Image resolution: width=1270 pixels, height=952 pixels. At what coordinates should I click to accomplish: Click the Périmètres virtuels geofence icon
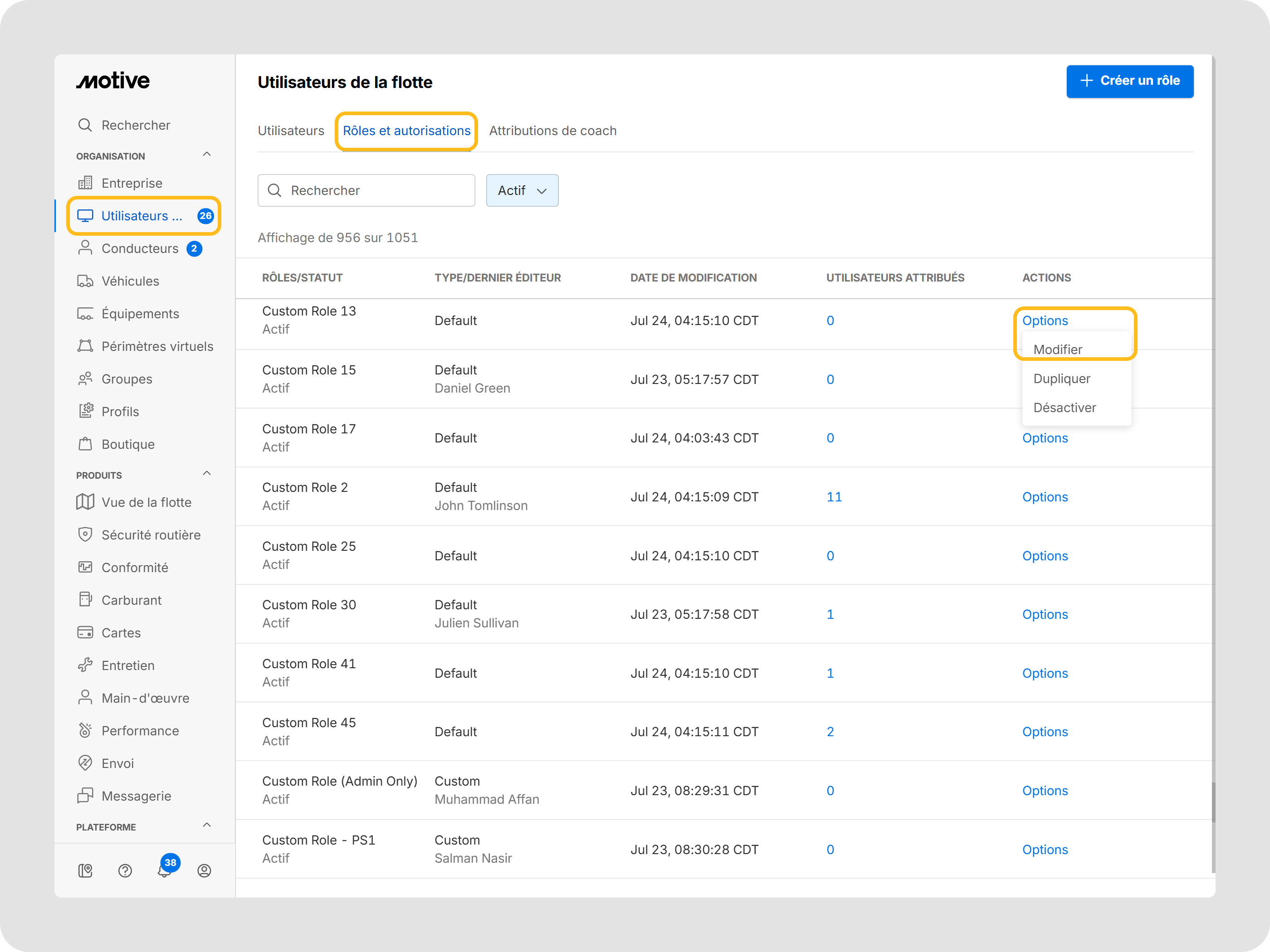[x=85, y=346]
